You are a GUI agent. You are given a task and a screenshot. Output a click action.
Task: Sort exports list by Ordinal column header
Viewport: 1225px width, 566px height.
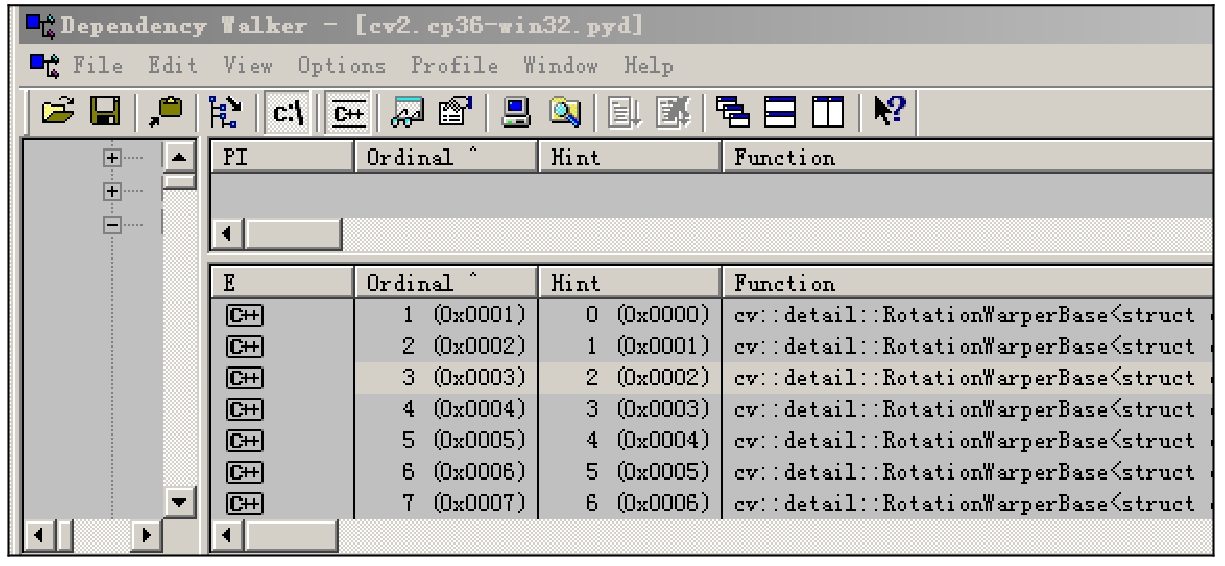click(445, 284)
